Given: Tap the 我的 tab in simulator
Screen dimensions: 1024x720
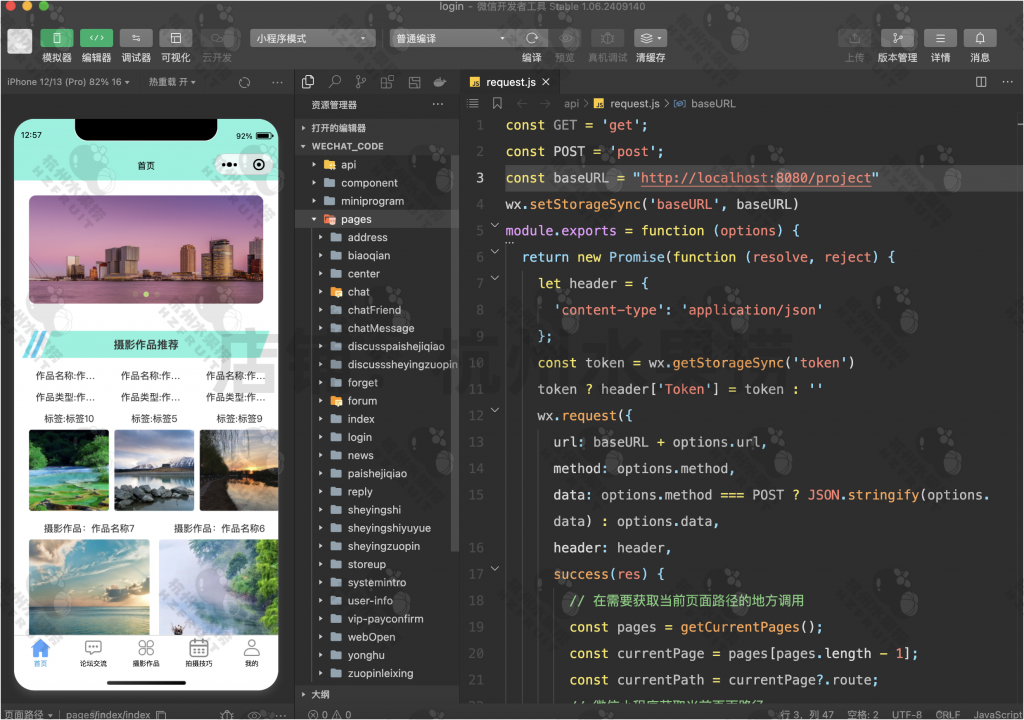Looking at the screenshot, I should (x=252, y=652).
